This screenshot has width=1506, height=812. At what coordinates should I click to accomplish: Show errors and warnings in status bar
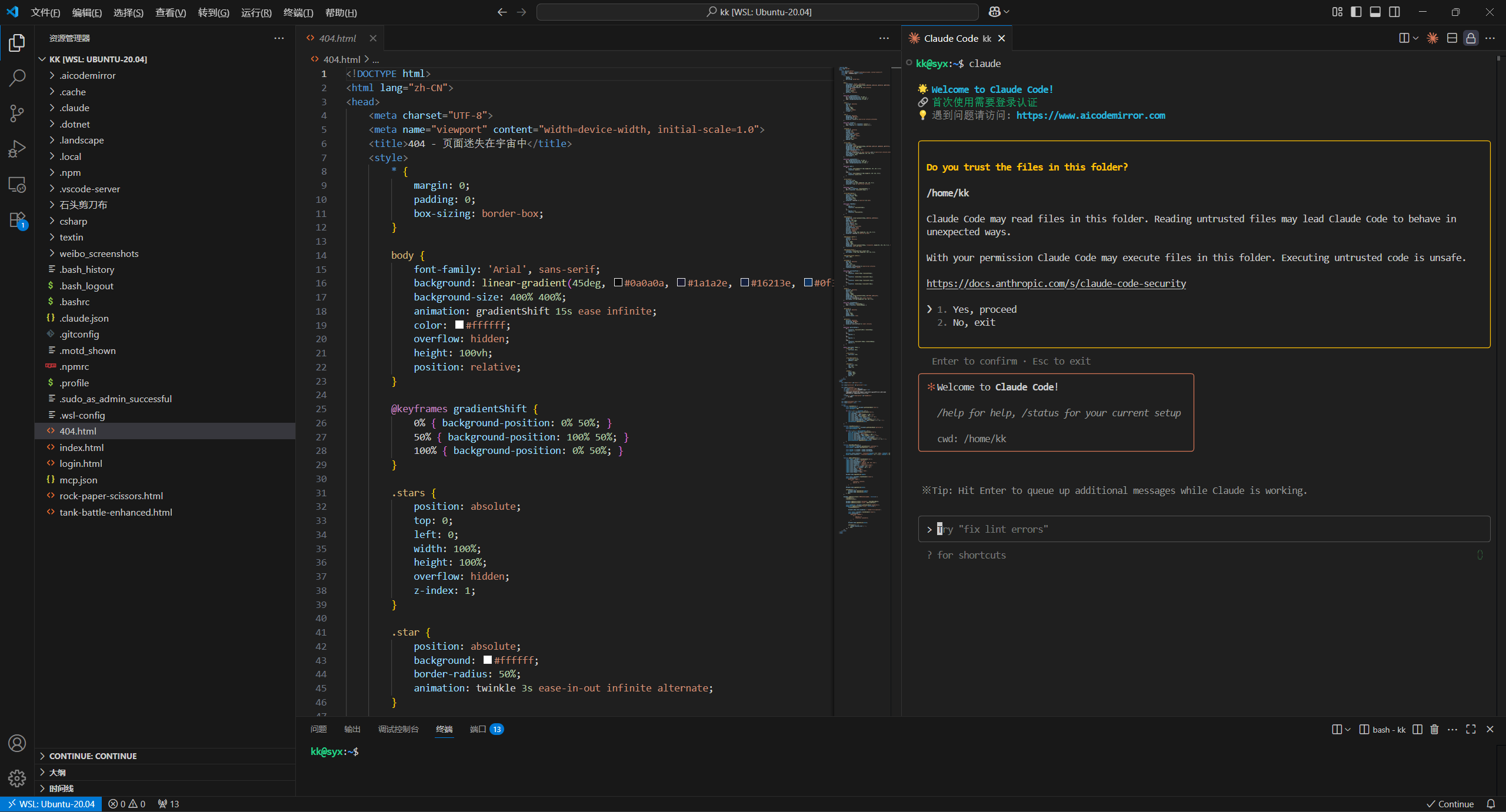point(126,804)
